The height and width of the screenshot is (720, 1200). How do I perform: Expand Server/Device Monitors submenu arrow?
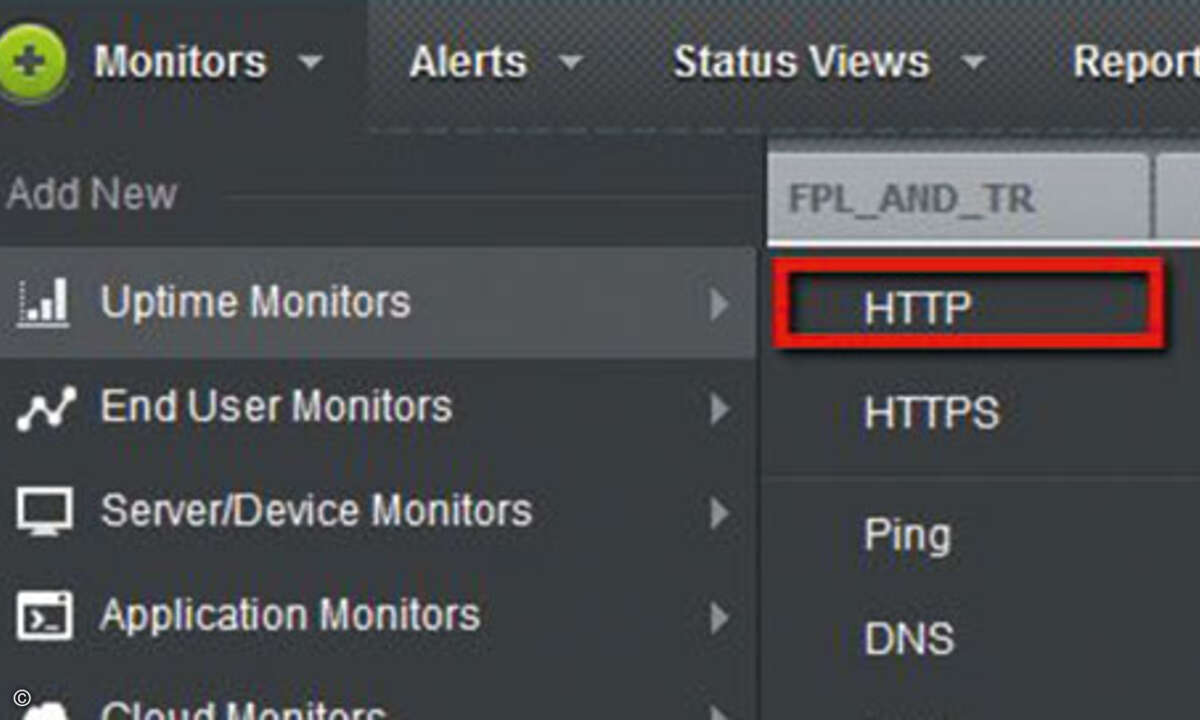click(719, 513)
